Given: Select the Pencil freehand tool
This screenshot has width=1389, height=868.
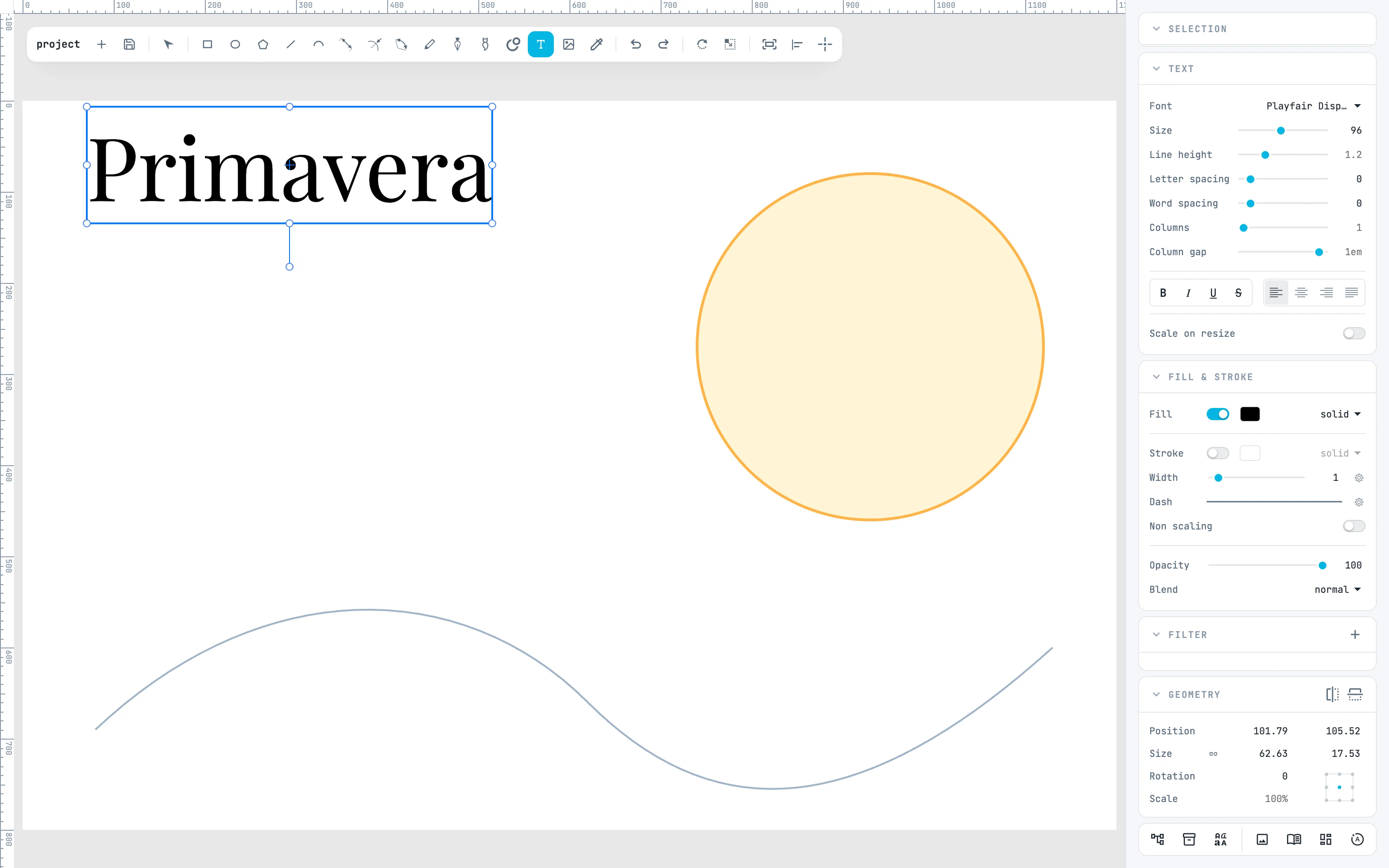Looking at the screenshot, I should tap(429, 44).
